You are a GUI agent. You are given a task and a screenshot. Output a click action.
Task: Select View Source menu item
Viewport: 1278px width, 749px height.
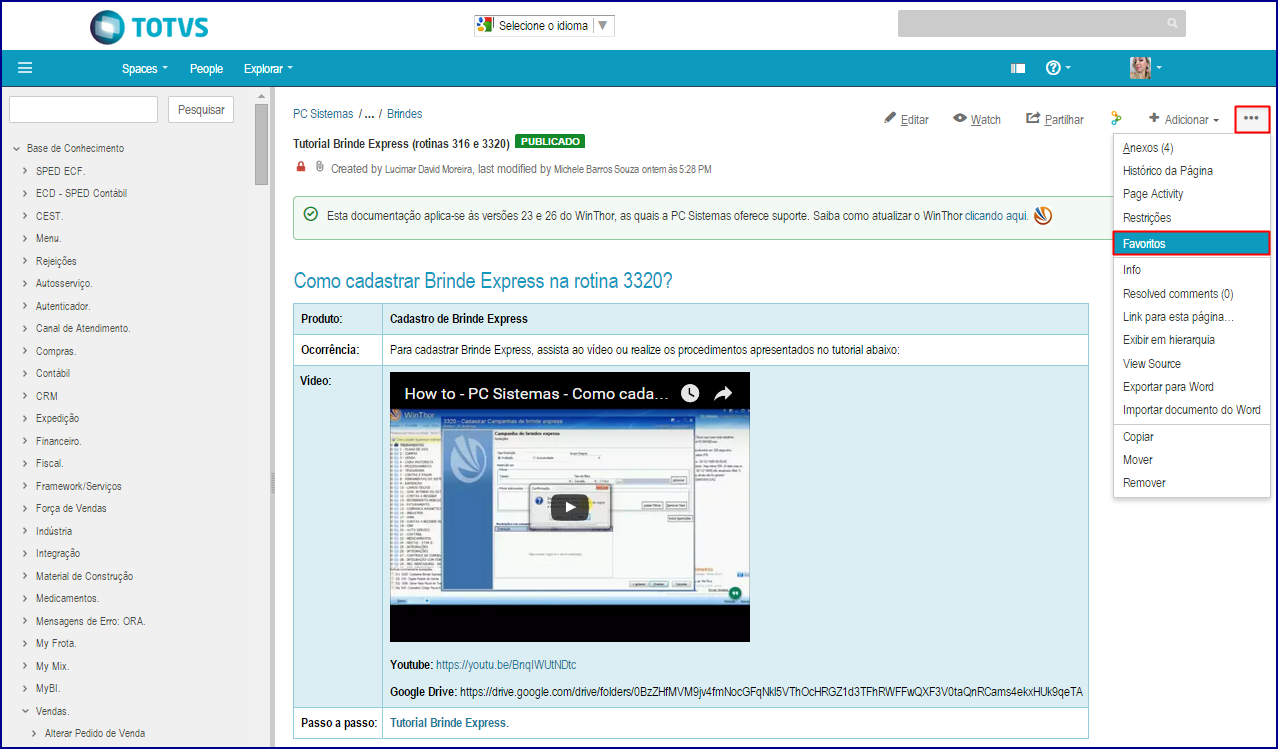1191,364
